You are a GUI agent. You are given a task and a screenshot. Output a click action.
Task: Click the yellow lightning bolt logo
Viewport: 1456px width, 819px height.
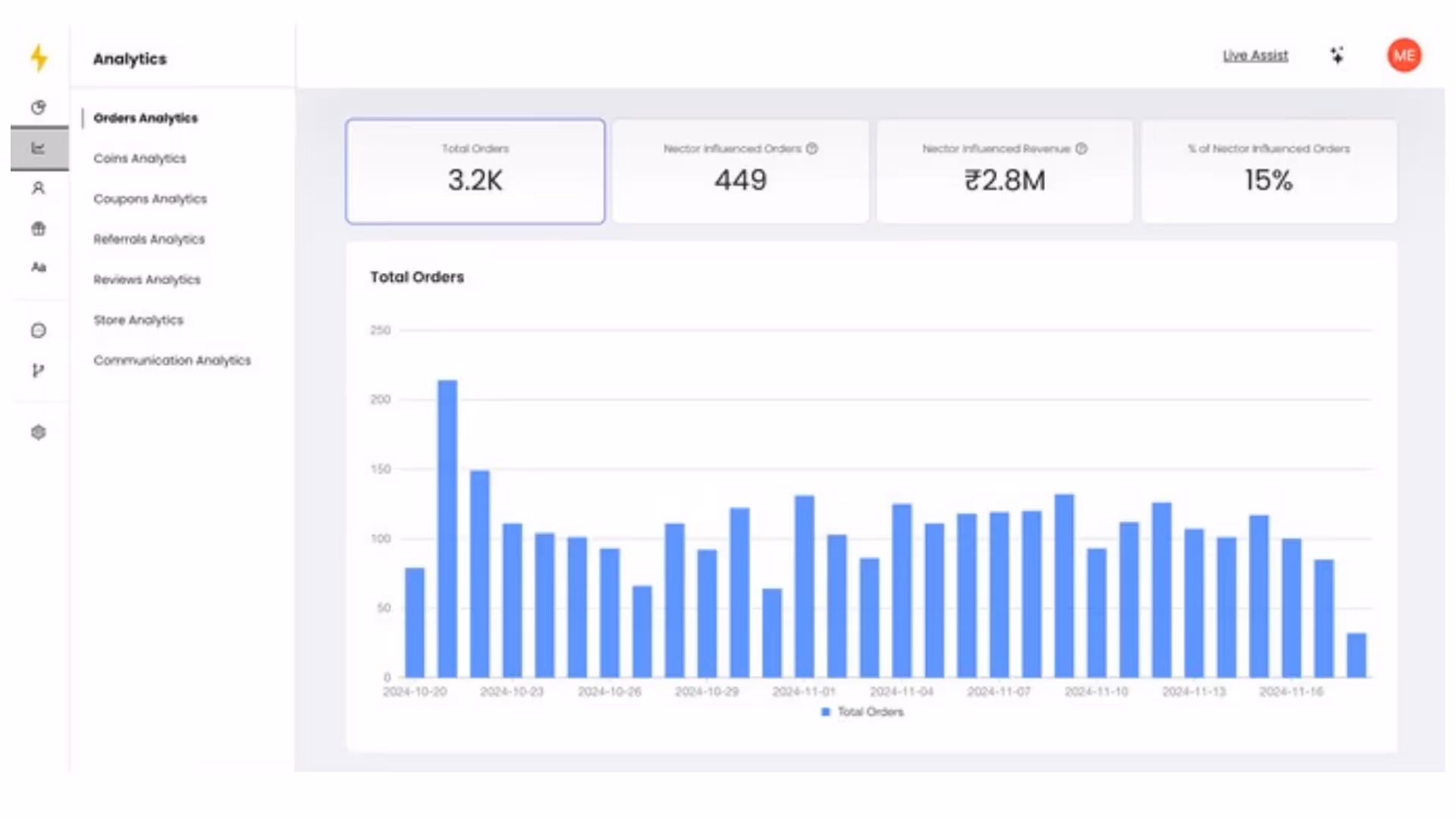pyautogui.click(x=39, y=58)
